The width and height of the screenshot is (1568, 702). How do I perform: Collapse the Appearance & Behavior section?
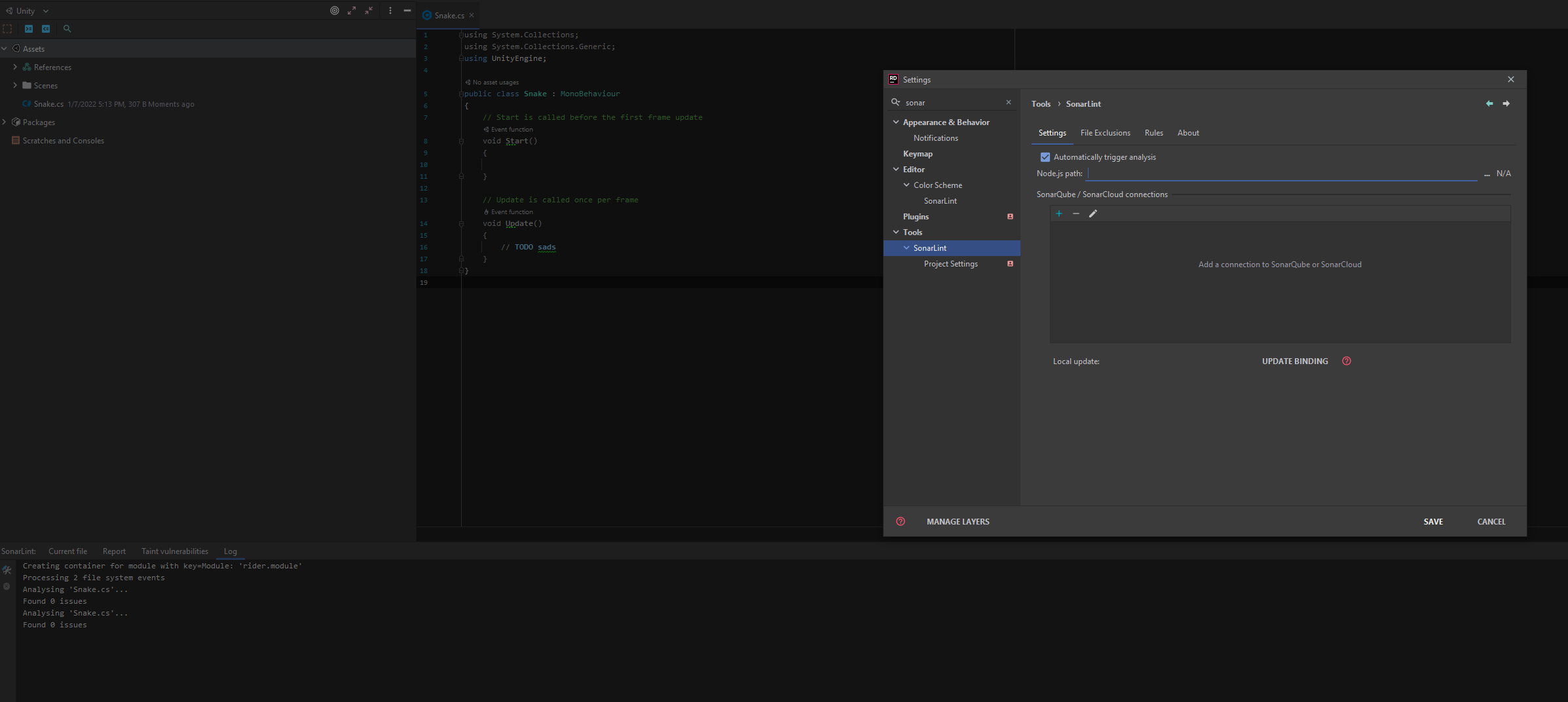coord(896,122)
